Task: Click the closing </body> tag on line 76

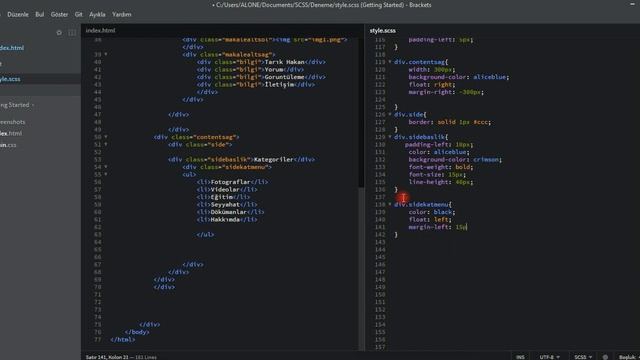Action: click(x=137, y=332)
